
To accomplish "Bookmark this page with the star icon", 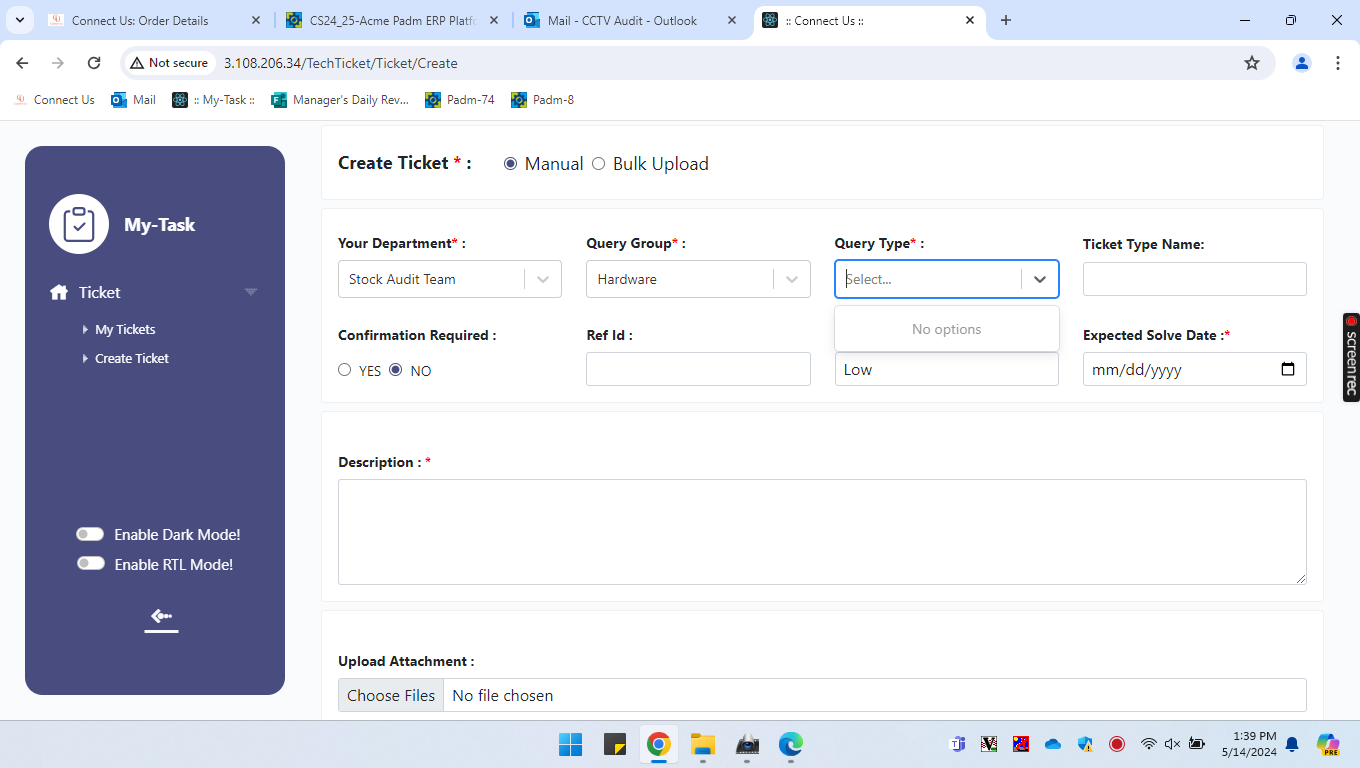I will (x=1252, y=63).
